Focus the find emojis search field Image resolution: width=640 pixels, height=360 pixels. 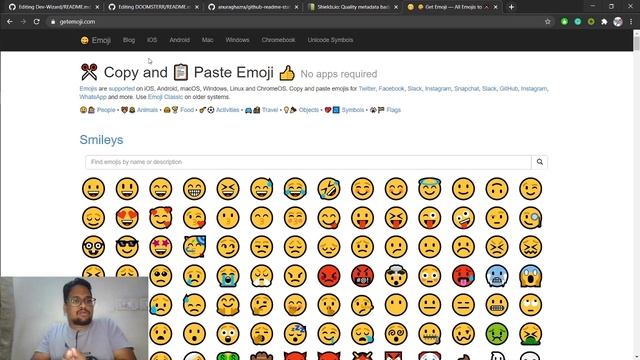click(x=308, y=162)
